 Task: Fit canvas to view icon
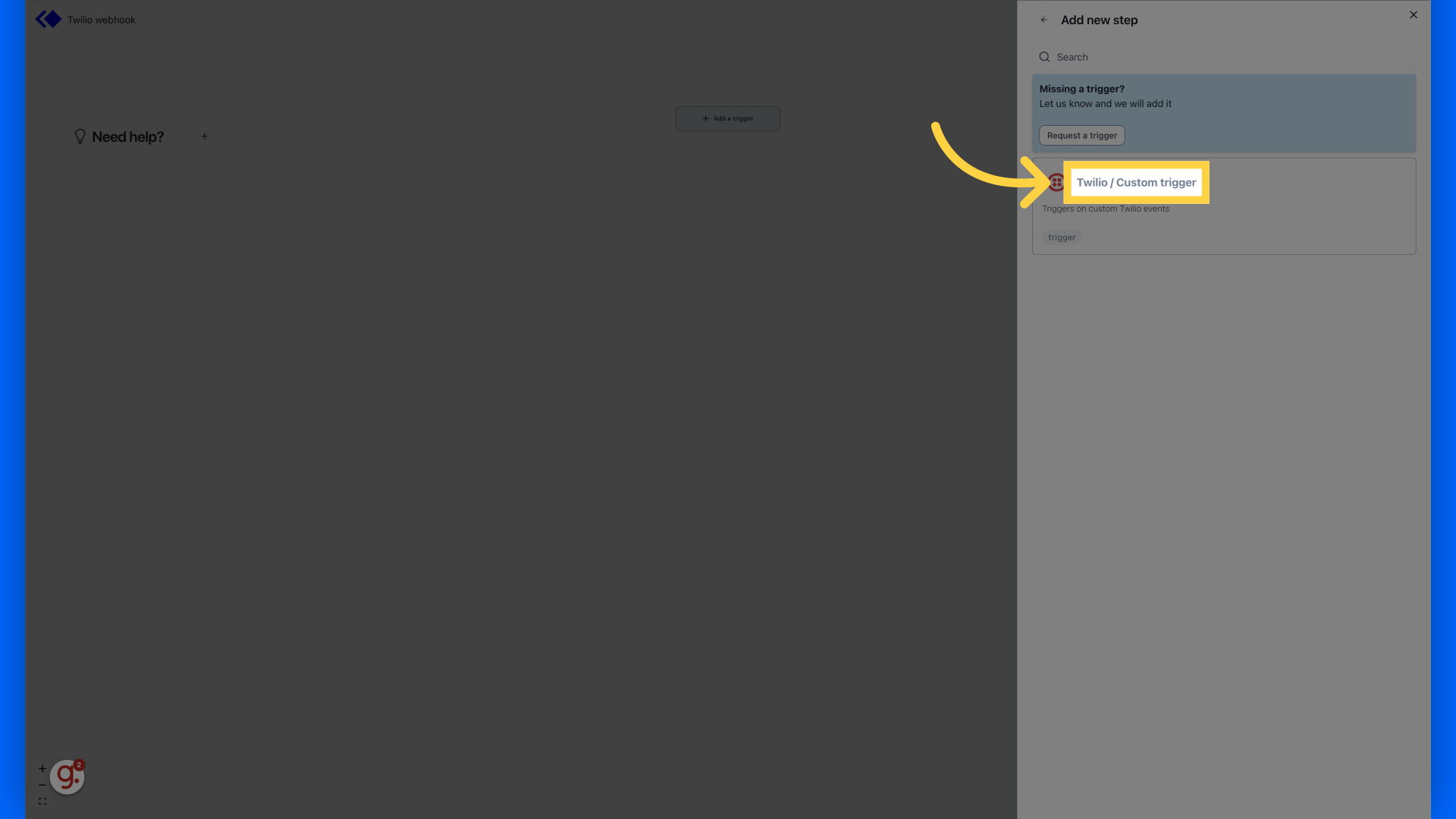coord(42,802)
